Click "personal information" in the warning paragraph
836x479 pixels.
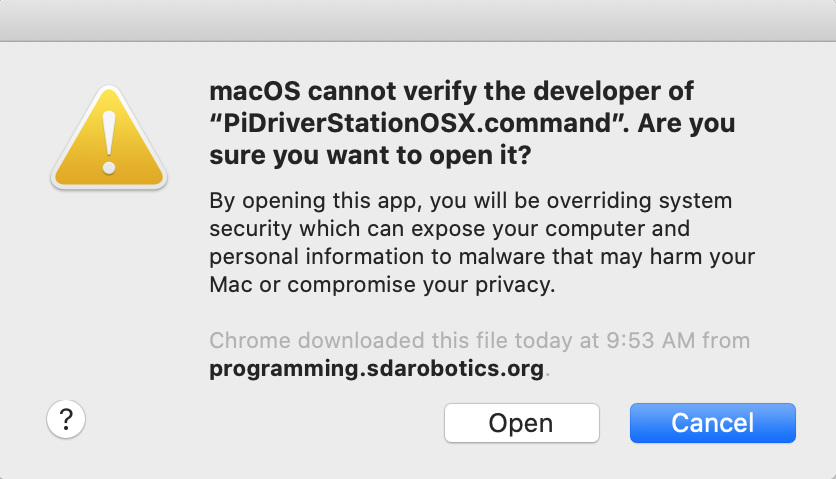[316, 257]
